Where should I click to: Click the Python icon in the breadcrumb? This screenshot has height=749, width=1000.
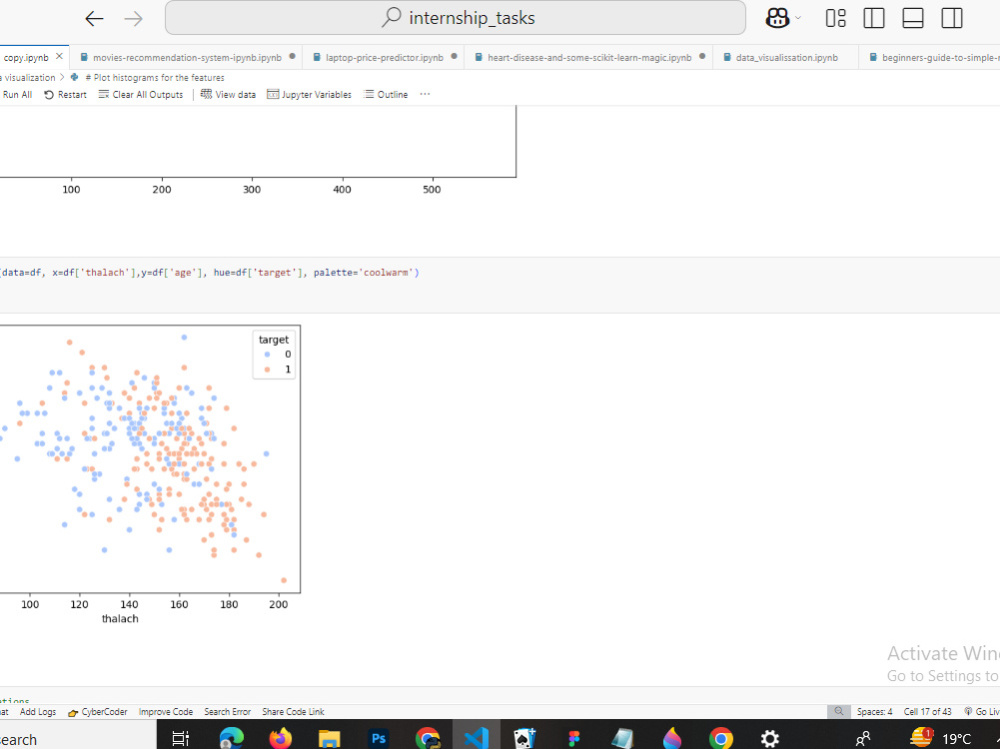click(75, 77)
